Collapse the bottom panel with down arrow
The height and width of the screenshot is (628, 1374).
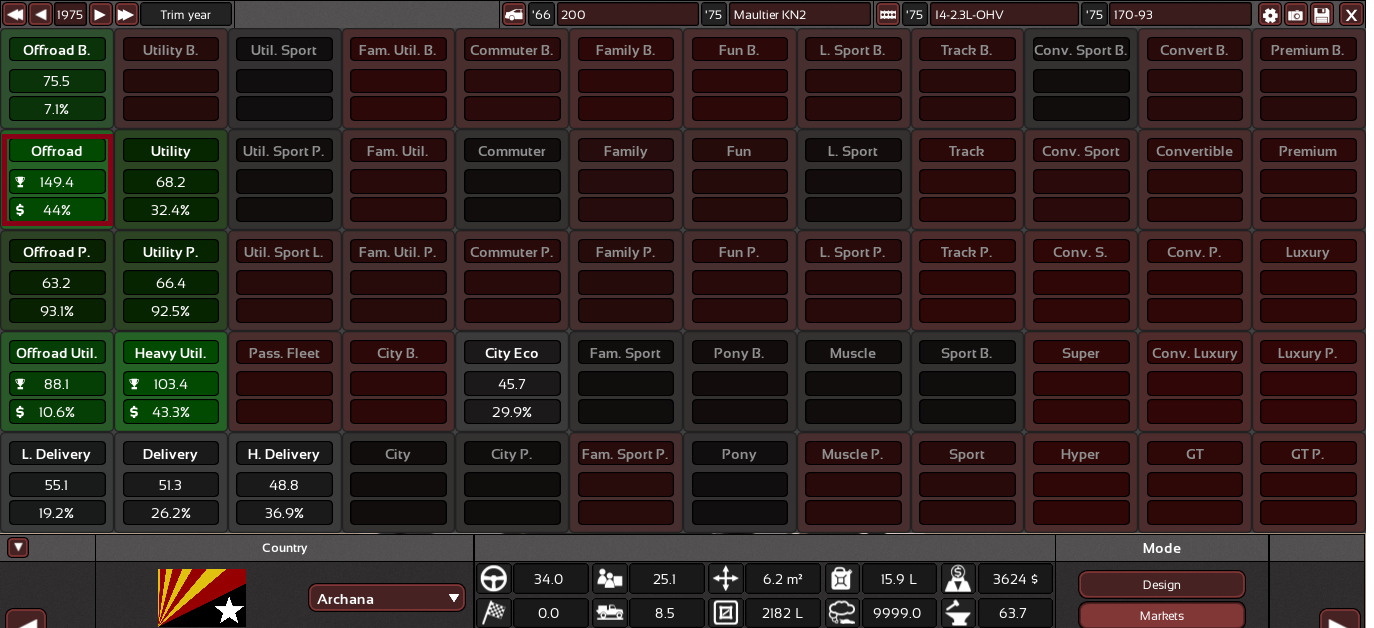tap(17, 548)
